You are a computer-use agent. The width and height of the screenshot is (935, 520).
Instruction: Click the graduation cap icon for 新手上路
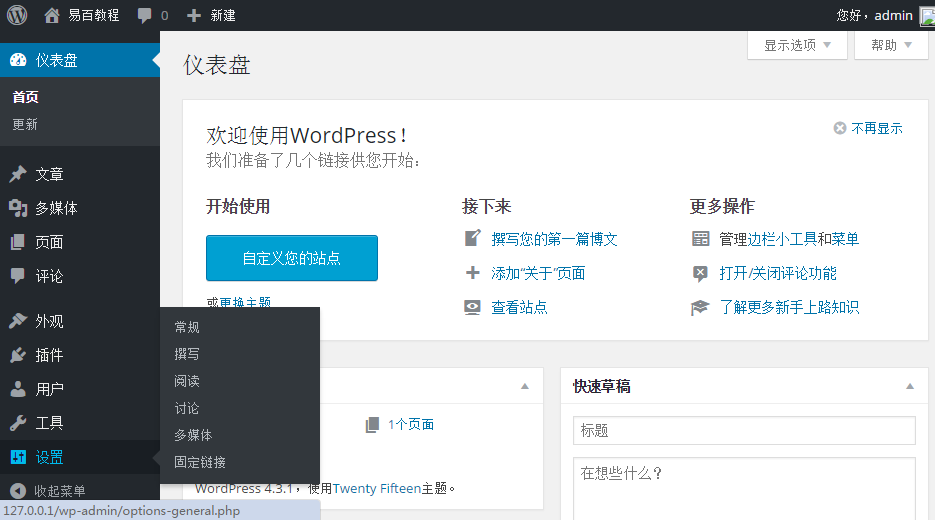coord(700,307)
